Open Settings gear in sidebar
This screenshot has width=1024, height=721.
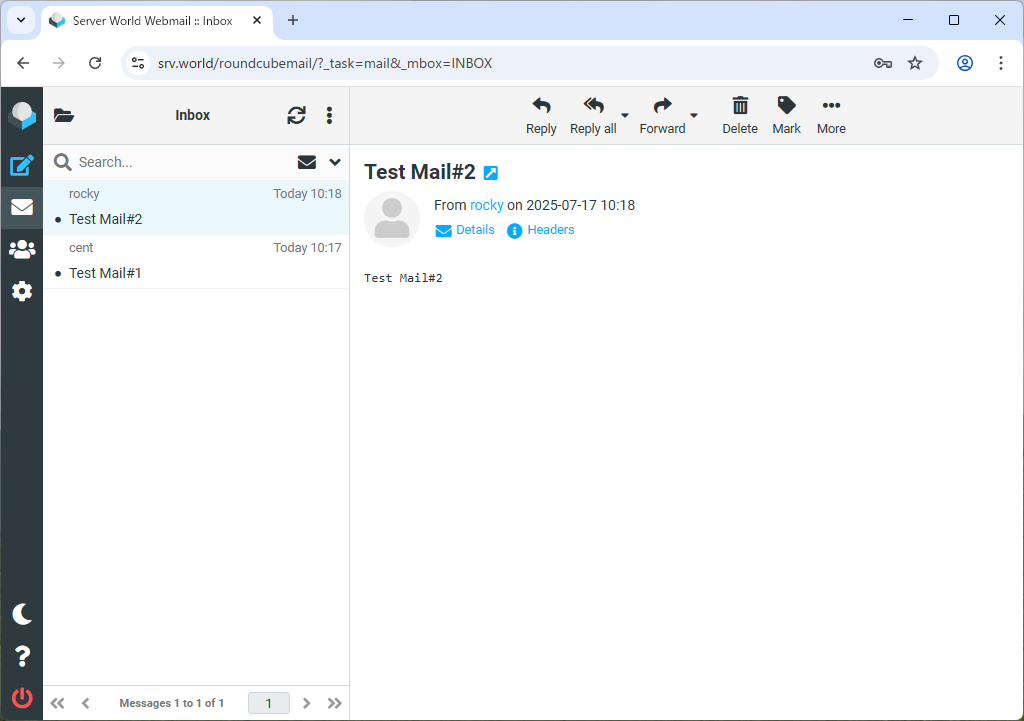click(x=21, y=291)
